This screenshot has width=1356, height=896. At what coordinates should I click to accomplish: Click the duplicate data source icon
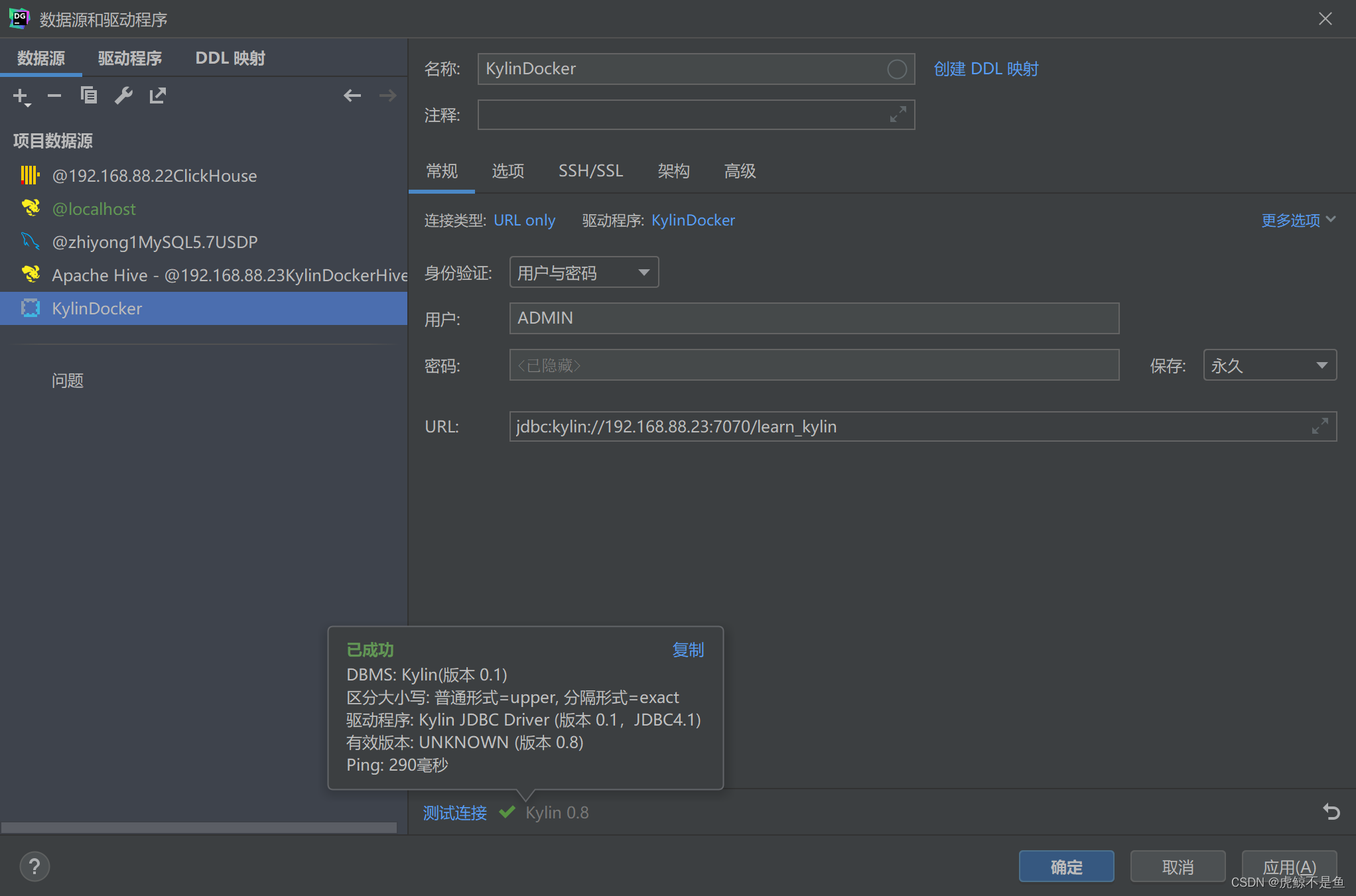click(x=89, y=96)
